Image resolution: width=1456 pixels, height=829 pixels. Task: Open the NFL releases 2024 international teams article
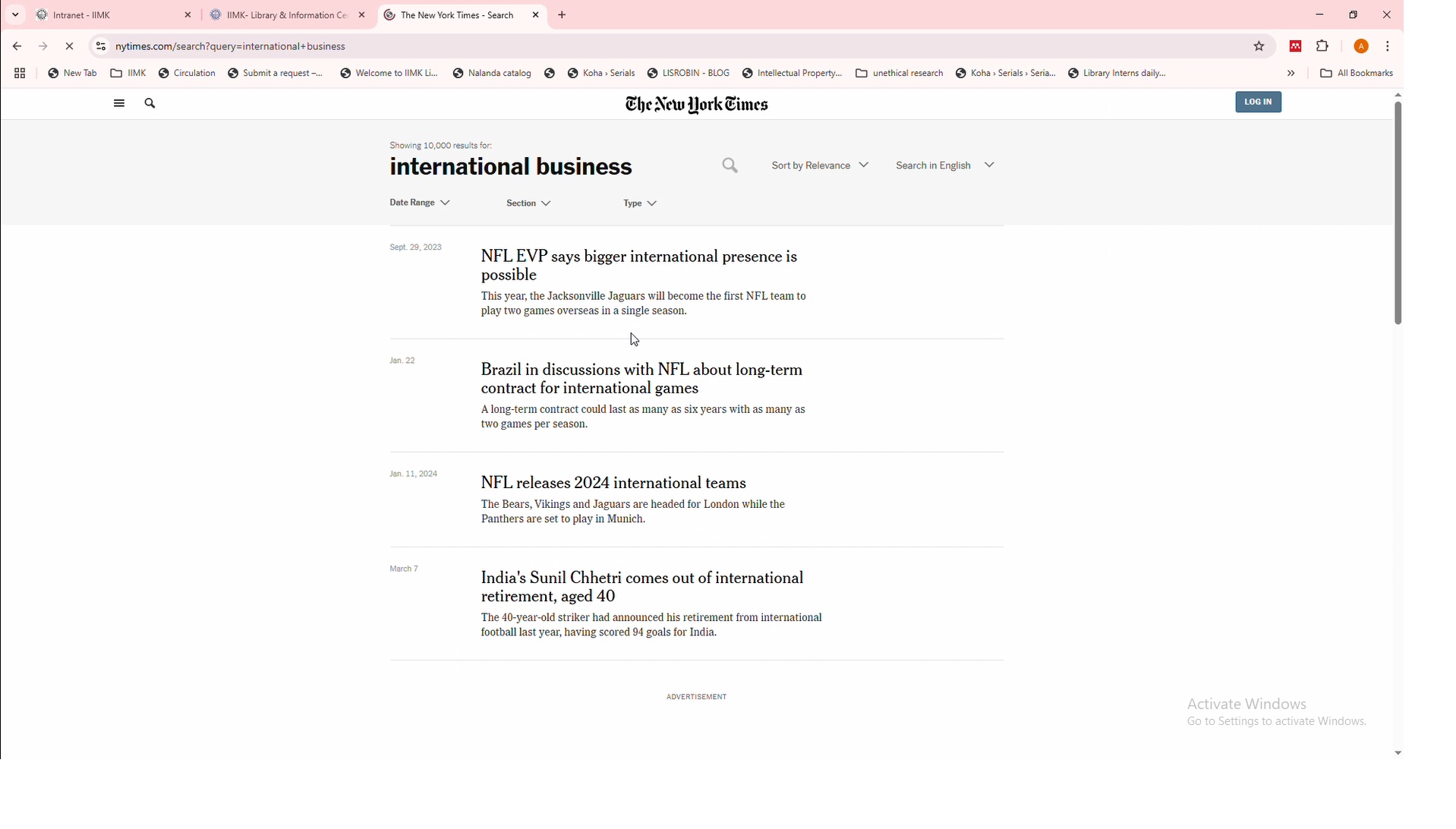point(613,484)
